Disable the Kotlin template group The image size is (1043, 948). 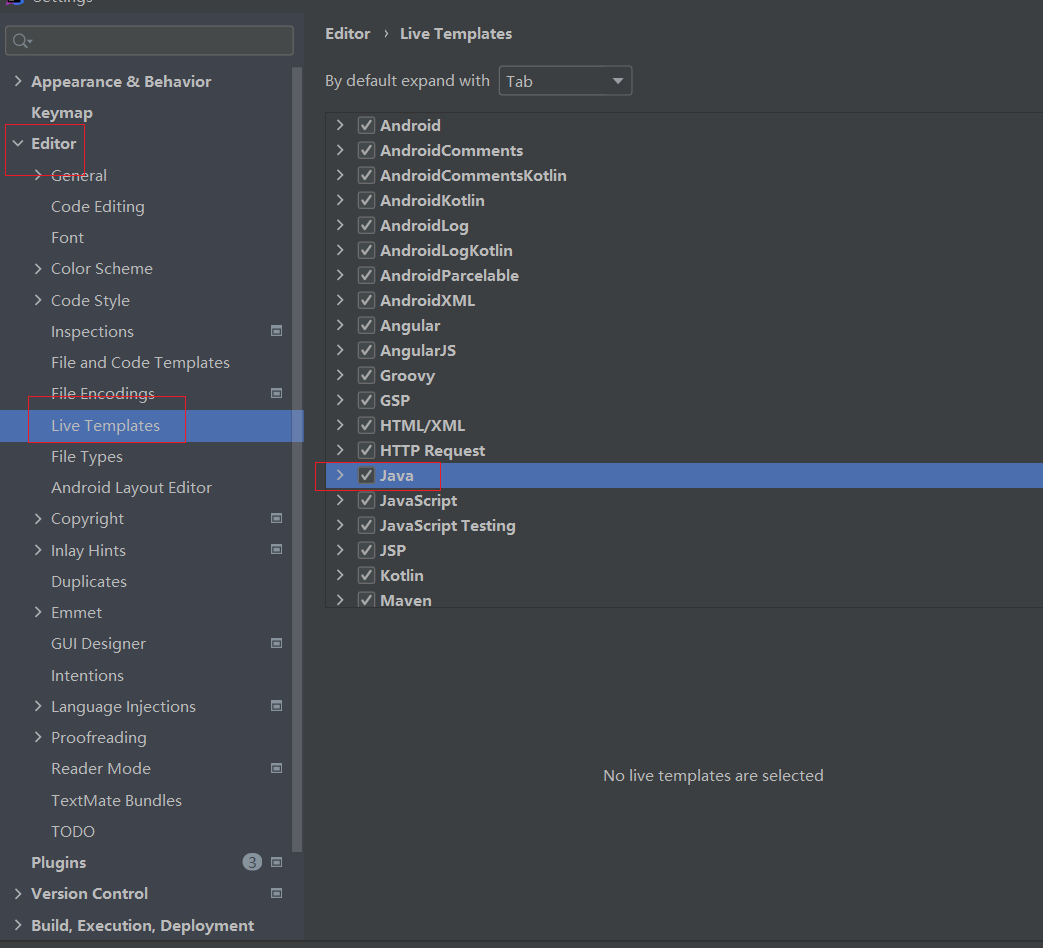click(x=366, y=575)
